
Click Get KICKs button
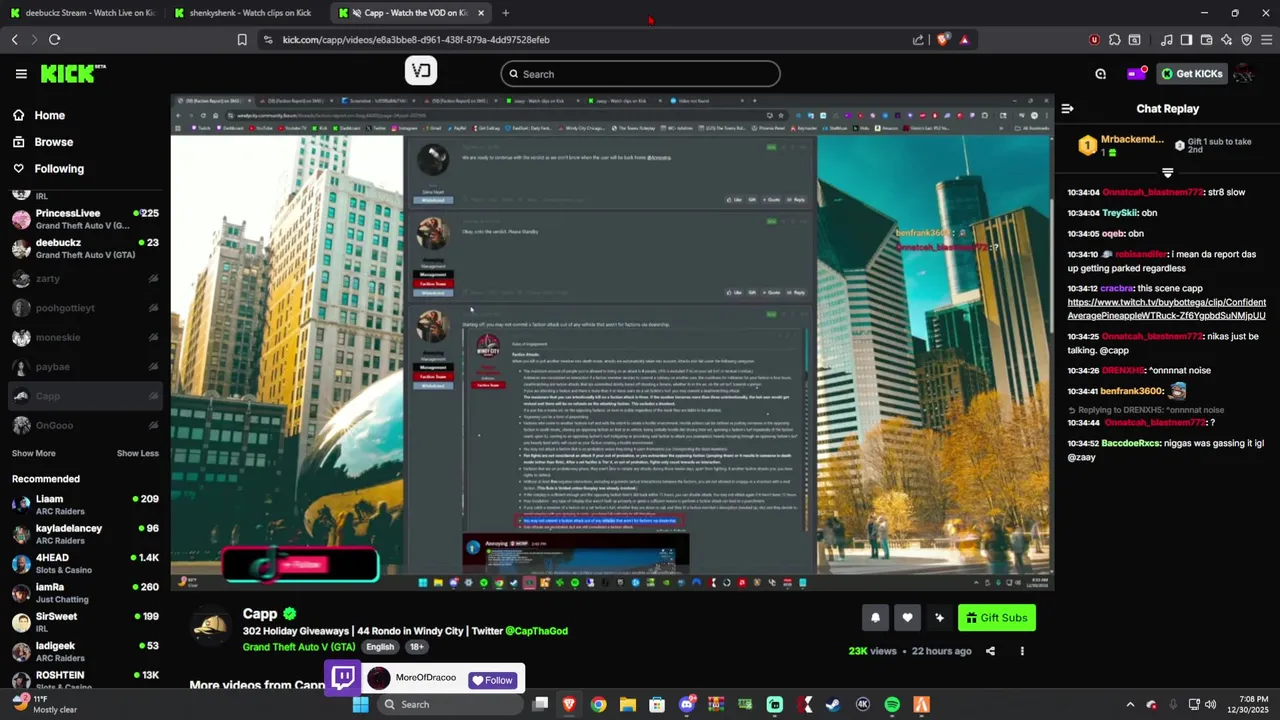pyautogui.click(x=1192, y=73)
